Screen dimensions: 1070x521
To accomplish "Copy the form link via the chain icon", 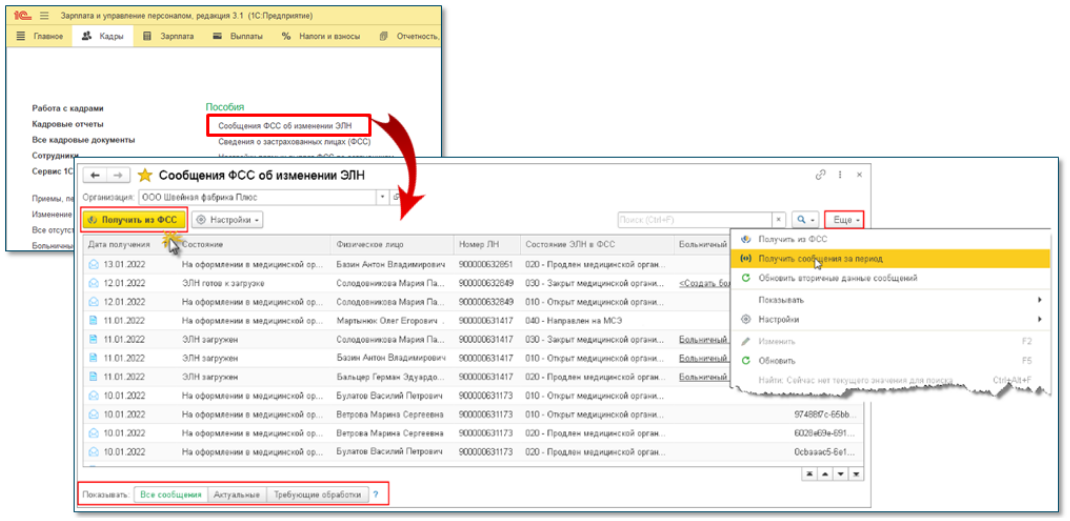I will [821, 174].
